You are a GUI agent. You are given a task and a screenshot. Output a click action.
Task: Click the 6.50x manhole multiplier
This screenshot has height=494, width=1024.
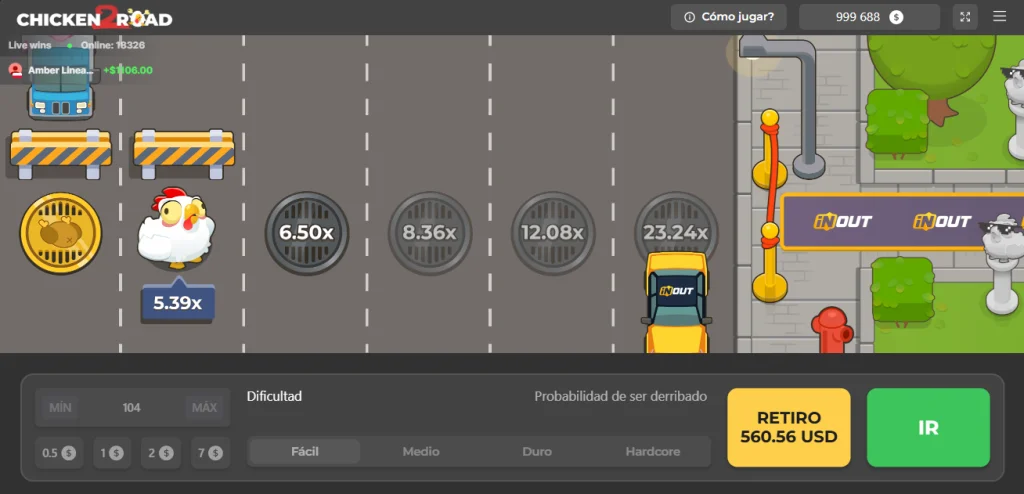[x=306, y=233]
